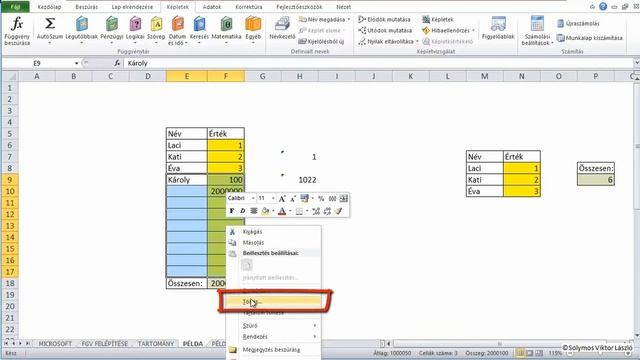
Task: Choose Másolás in the context menu
Action: coord(274,242)
